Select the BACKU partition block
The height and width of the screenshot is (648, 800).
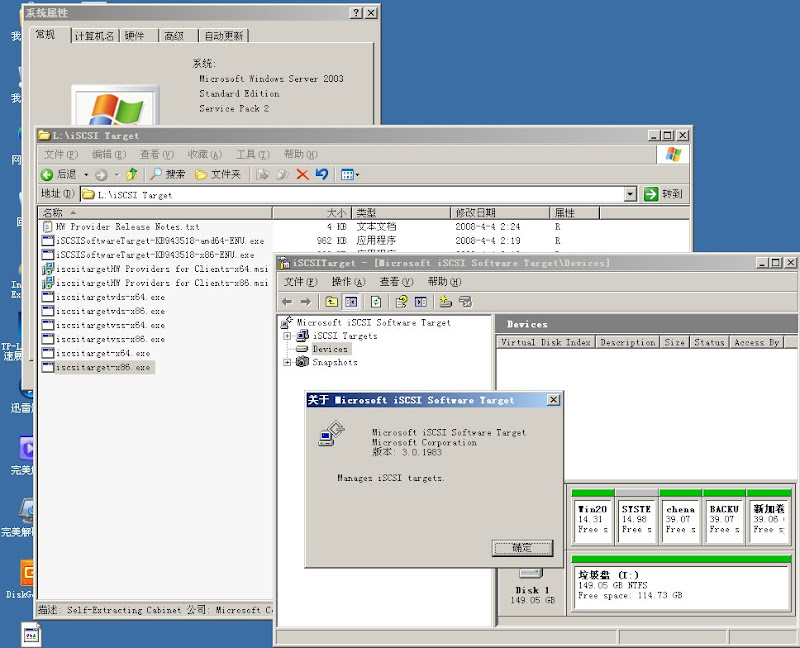[x=724, y=518]
